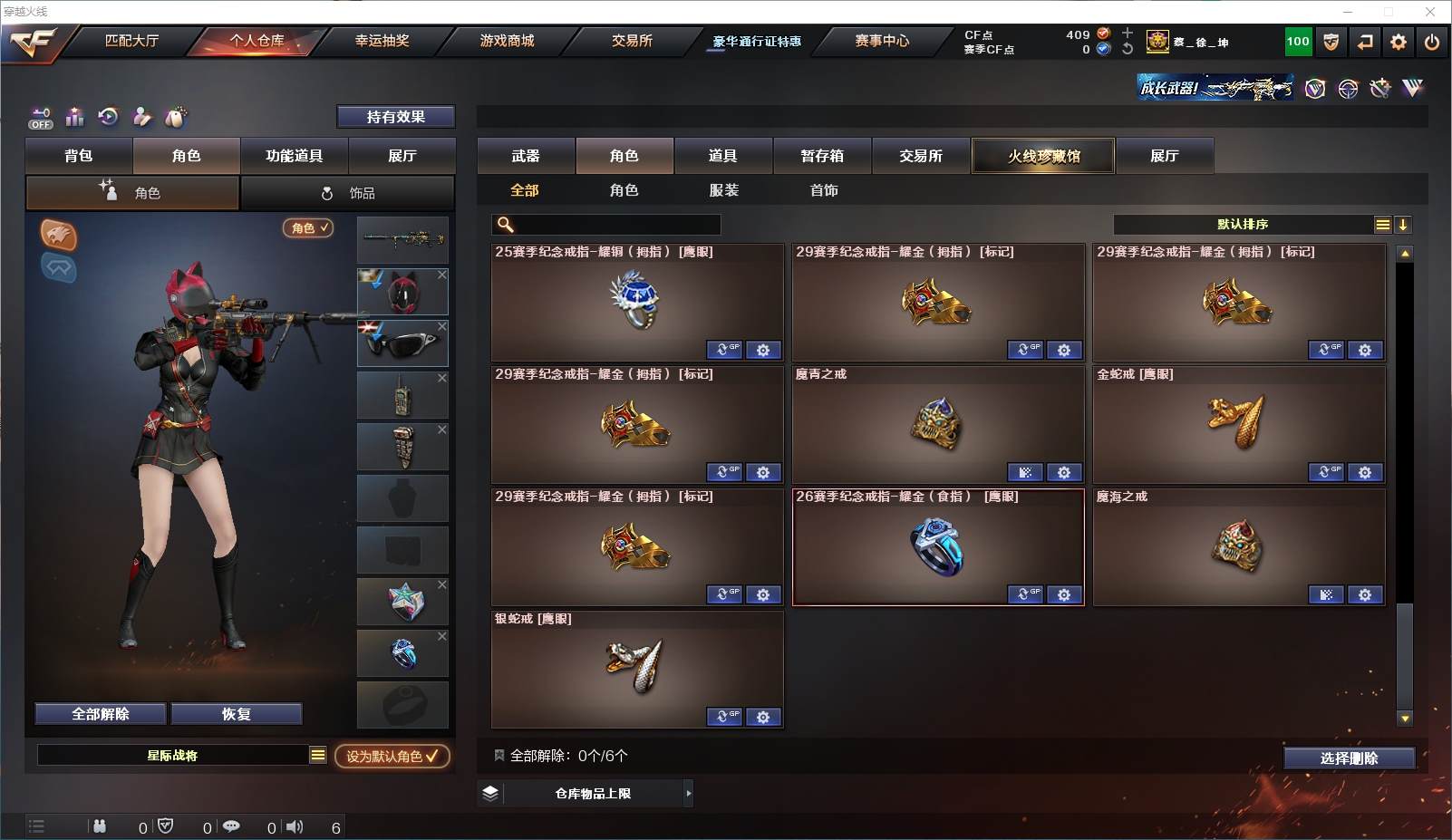The image size is (1452, 840).
Task: Click the power exit icon
Action: (1432, 42)
